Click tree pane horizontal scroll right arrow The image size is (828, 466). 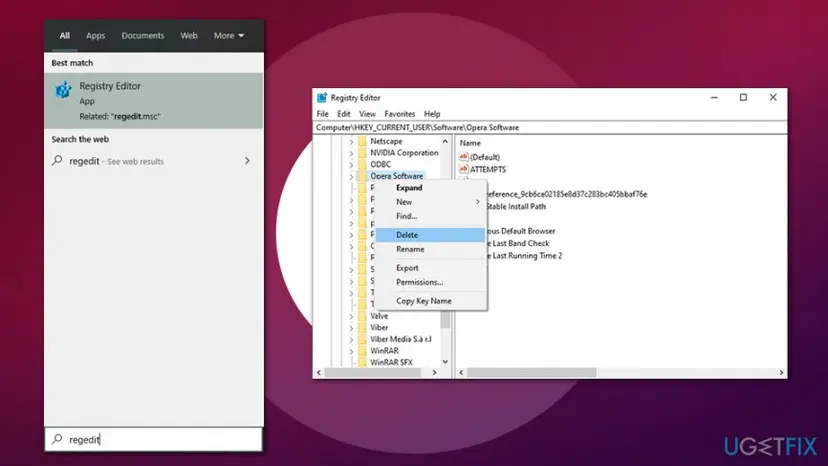click(x=434, y=372)
